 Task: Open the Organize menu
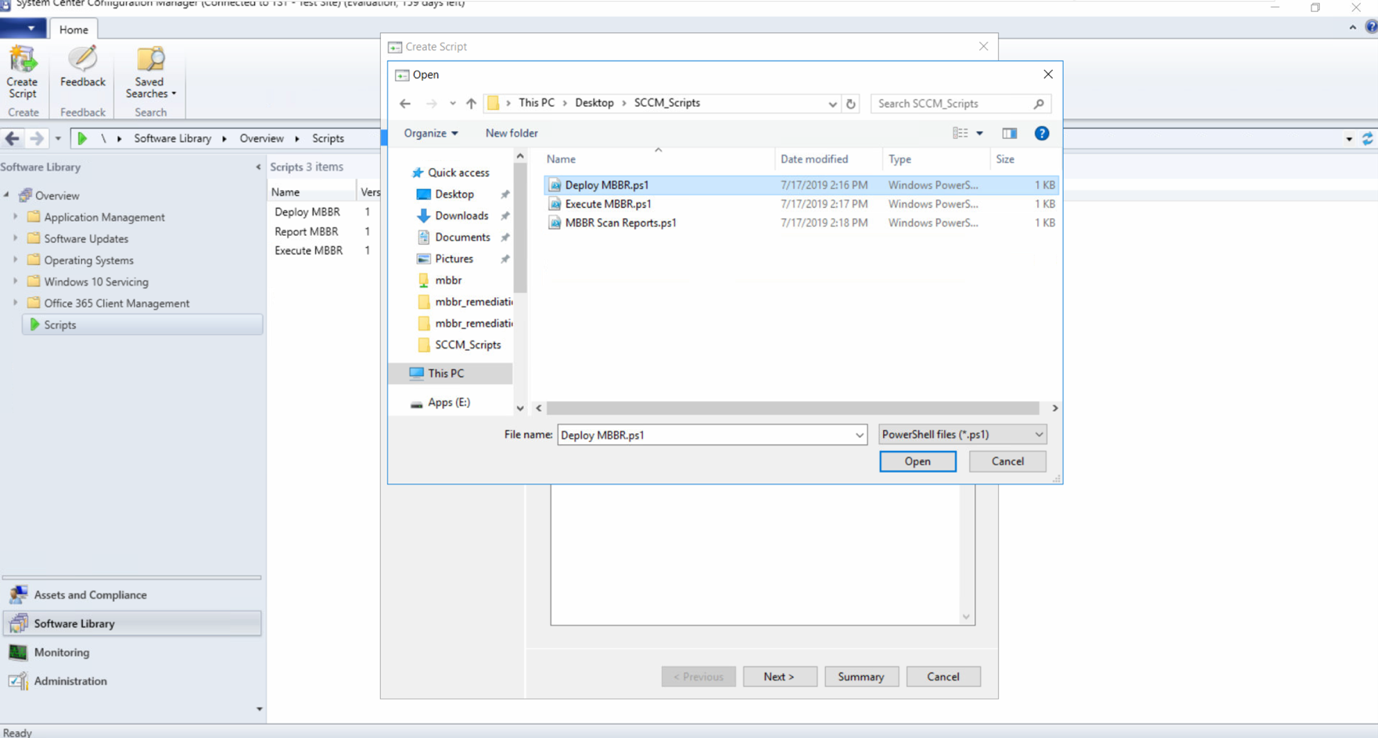(431, 133)
